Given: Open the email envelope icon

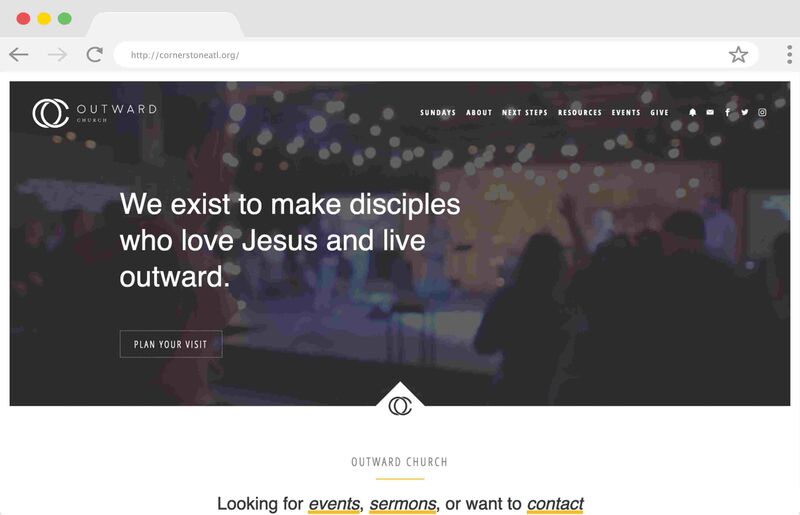Looking at the screenshot, I should point(710,112).
